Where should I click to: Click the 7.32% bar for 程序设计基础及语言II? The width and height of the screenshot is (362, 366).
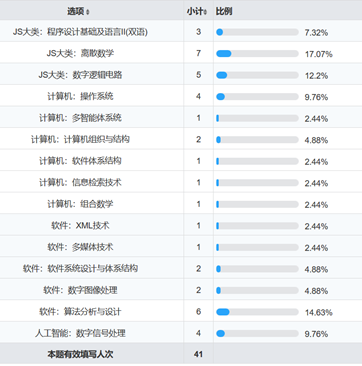[x=257, y=32]
